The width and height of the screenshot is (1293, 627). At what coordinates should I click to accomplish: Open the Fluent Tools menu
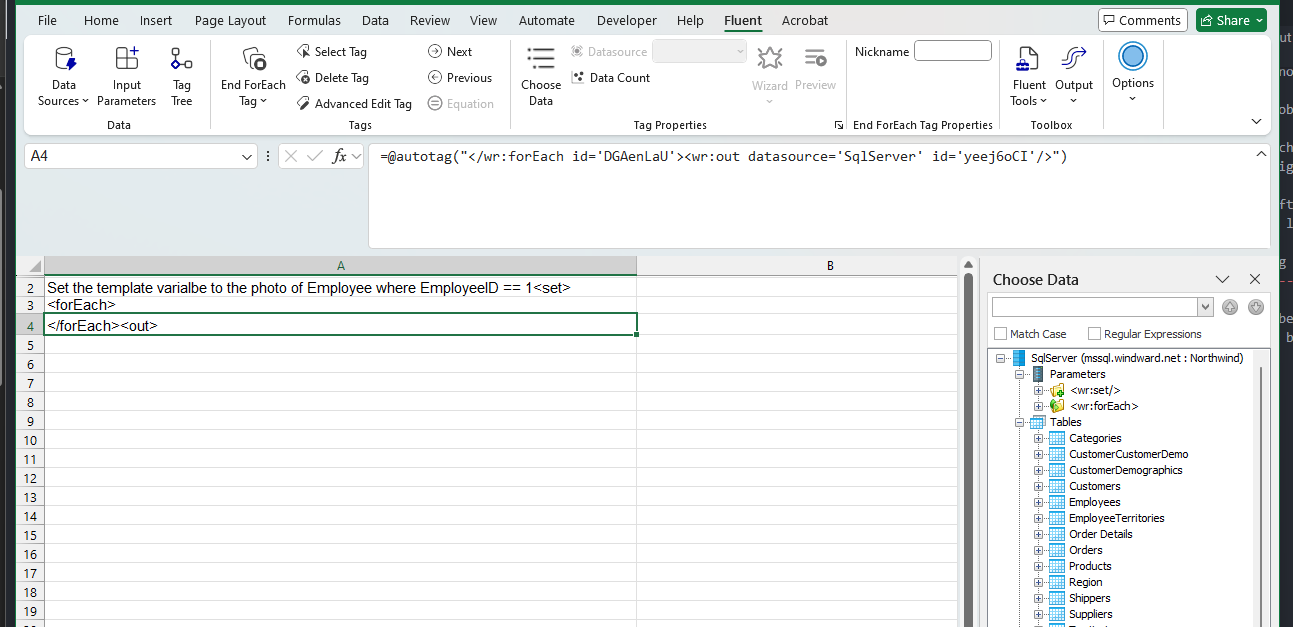[1029, 76]
